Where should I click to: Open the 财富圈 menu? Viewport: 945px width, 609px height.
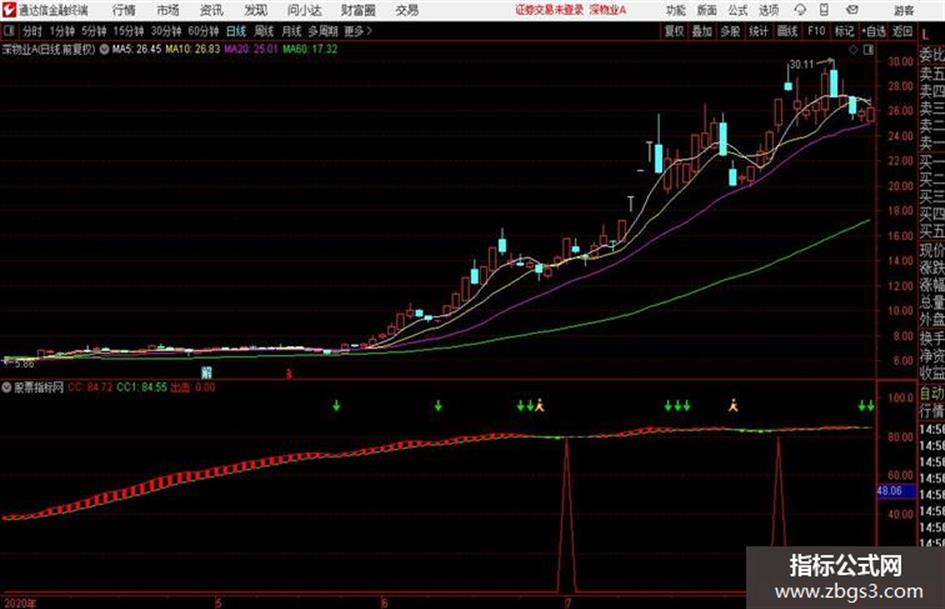pyautogui.click(x=358, y=10)
